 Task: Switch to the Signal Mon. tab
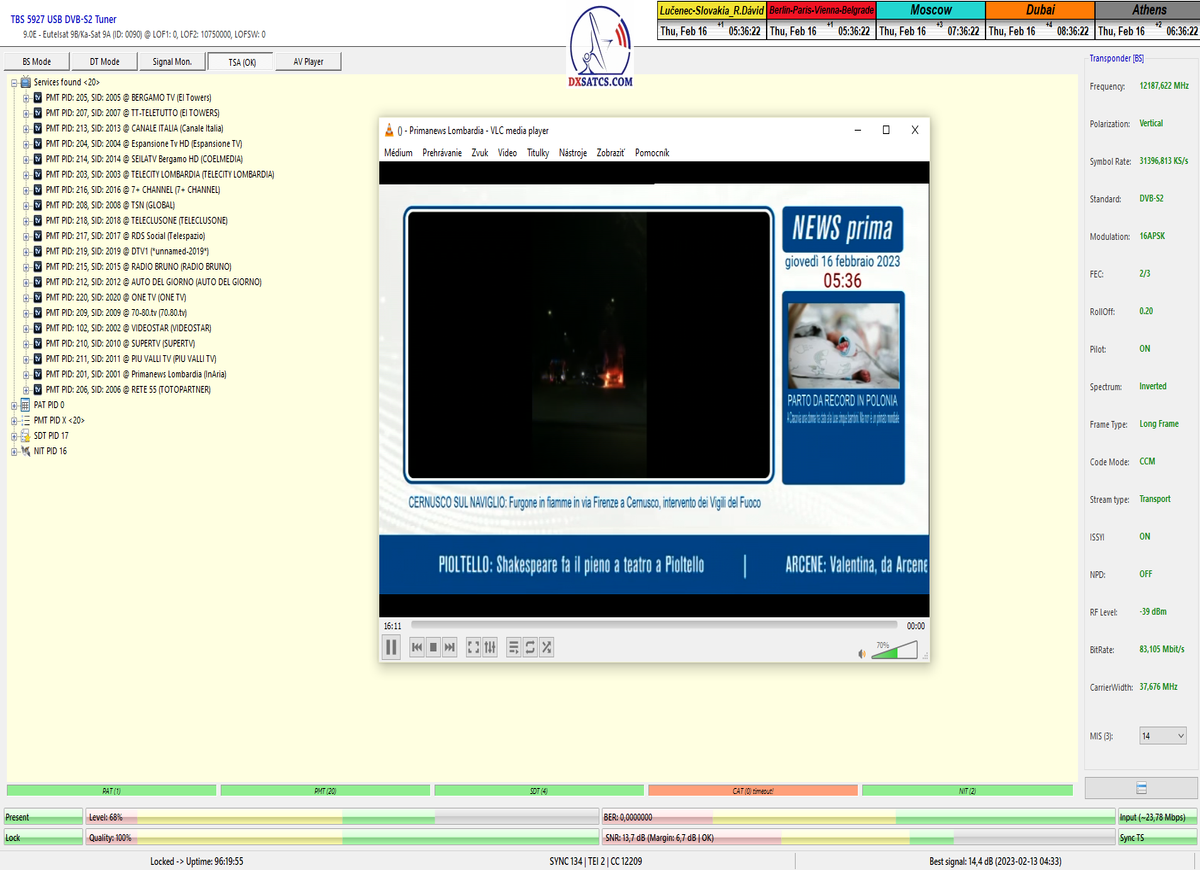pos(172,62)
